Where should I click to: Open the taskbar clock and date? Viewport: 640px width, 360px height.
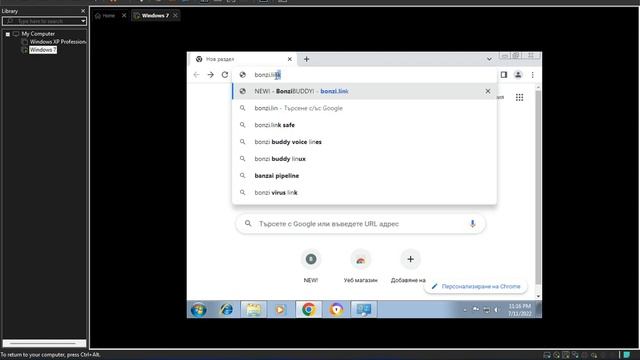pyautogui.click(x=520, y=310)
